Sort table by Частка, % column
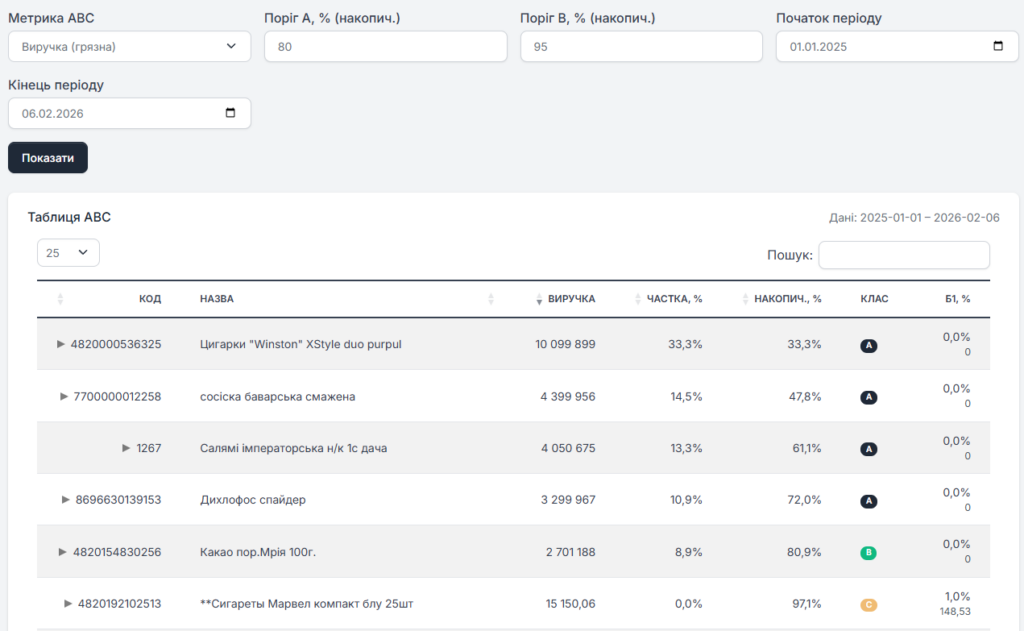This screenshot has width=1024, height=631. point(673,299)
